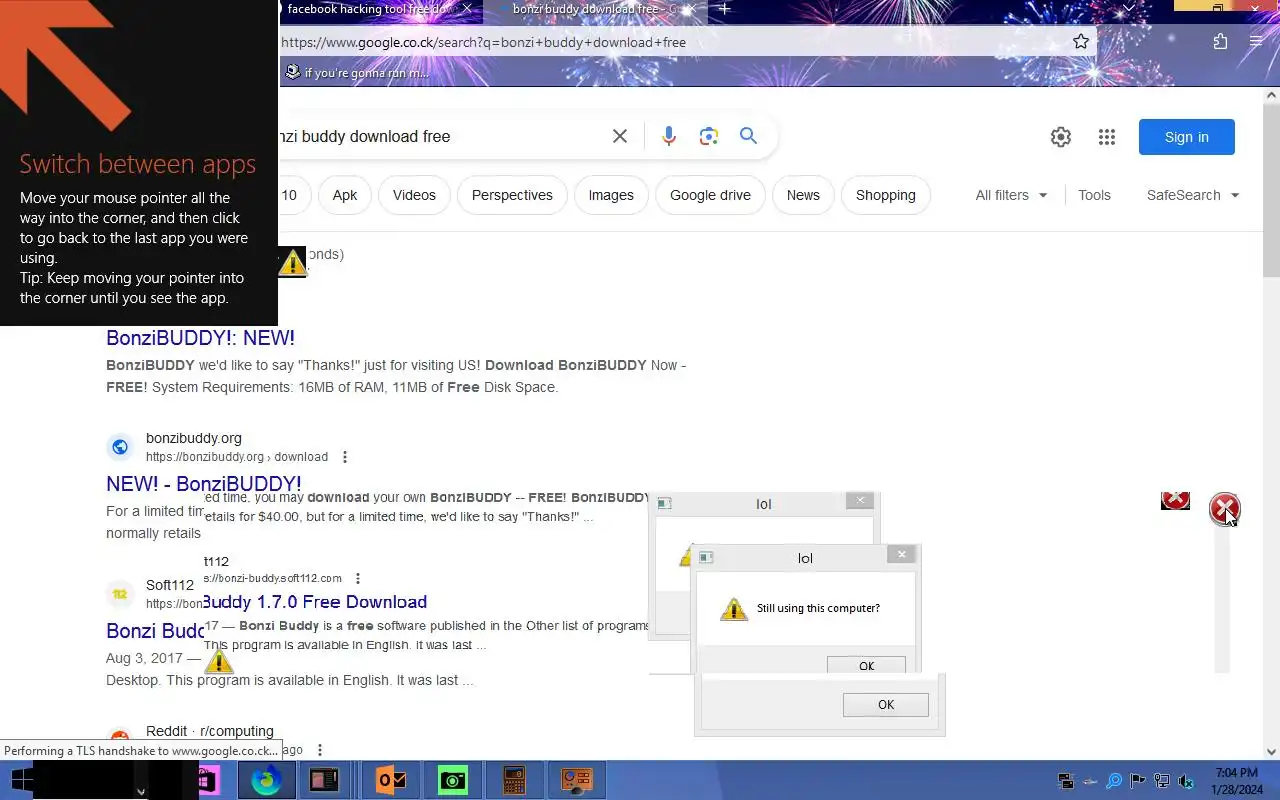Select the Google drive filter chip

(x=710, y=195)
